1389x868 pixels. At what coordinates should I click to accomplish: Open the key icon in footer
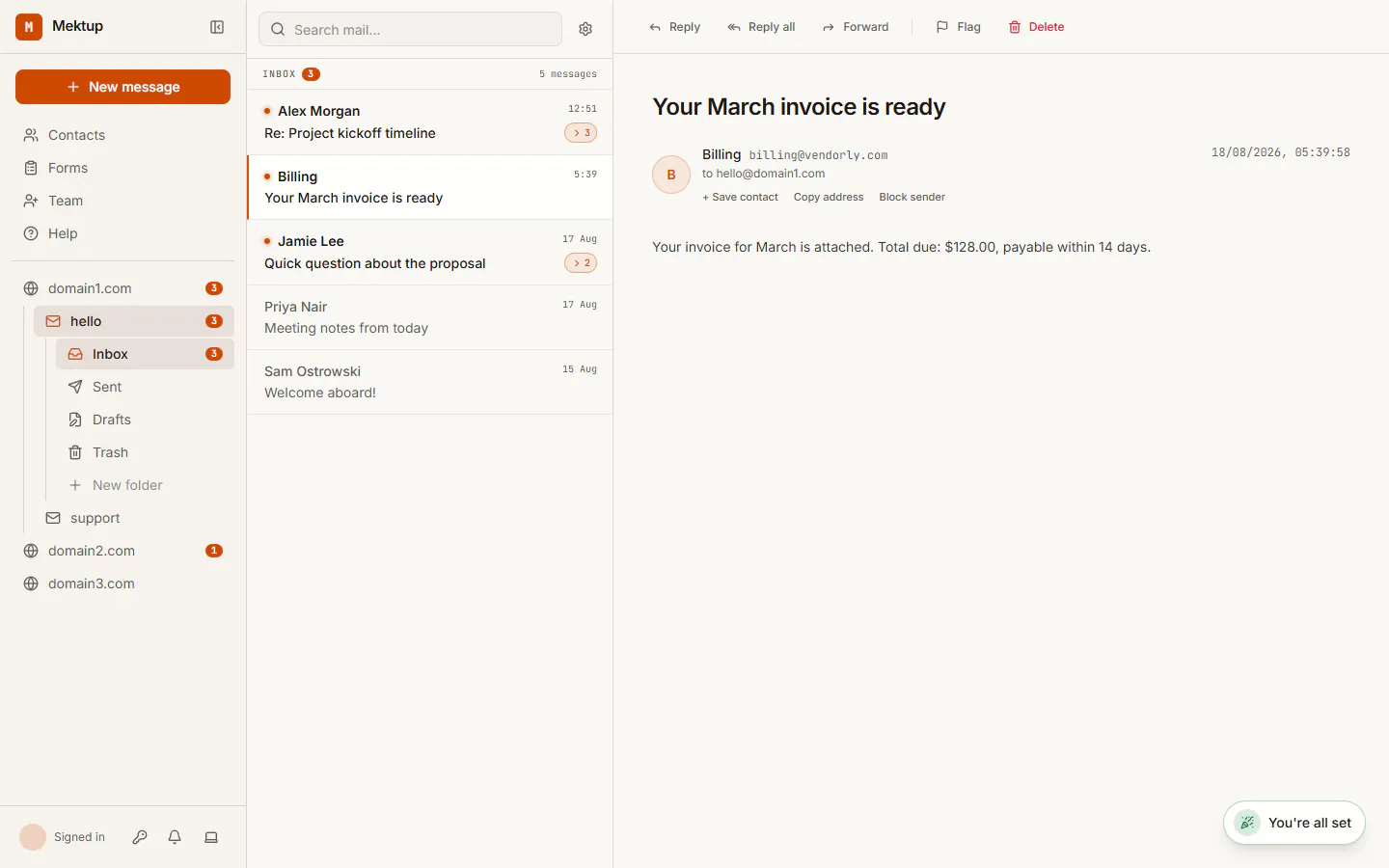[140, 837]
